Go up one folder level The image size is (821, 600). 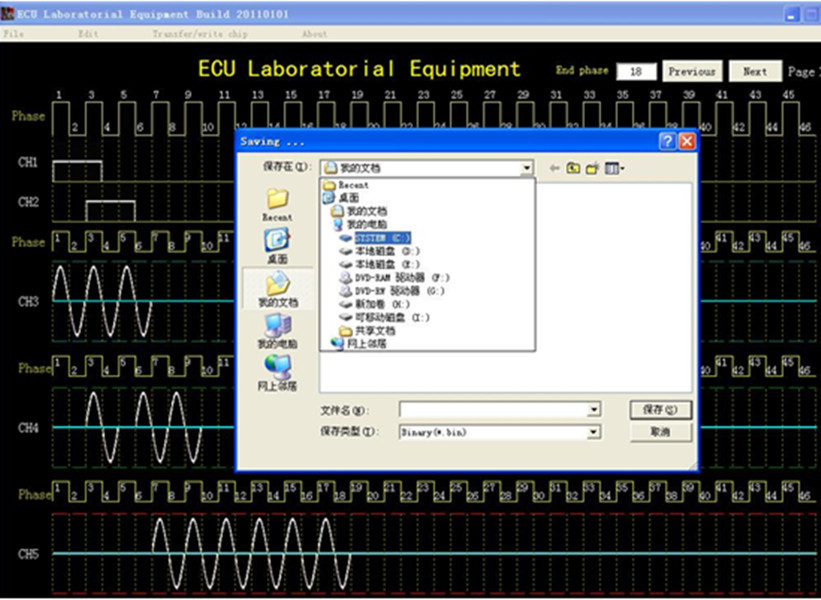(x=573, y=168)
